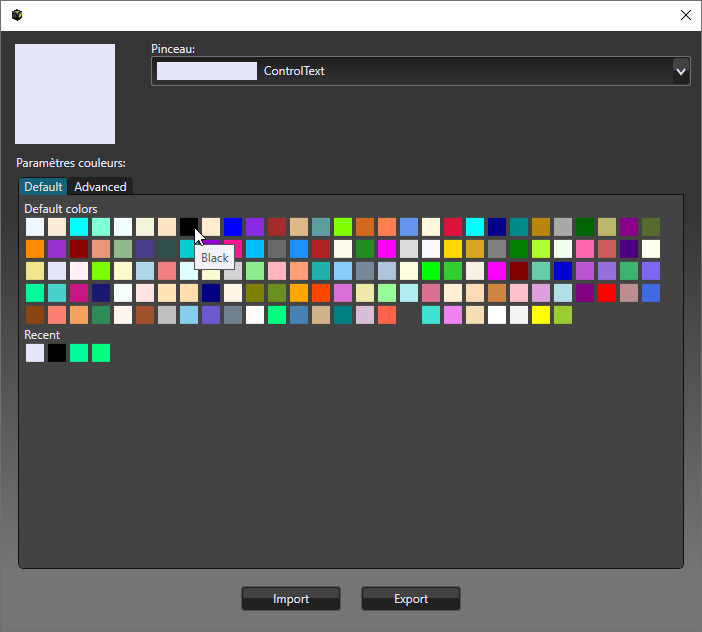Choose the DeepSkyBlue default swatch
This screenshot has width=702, height=632.
(x=255, y=249)
